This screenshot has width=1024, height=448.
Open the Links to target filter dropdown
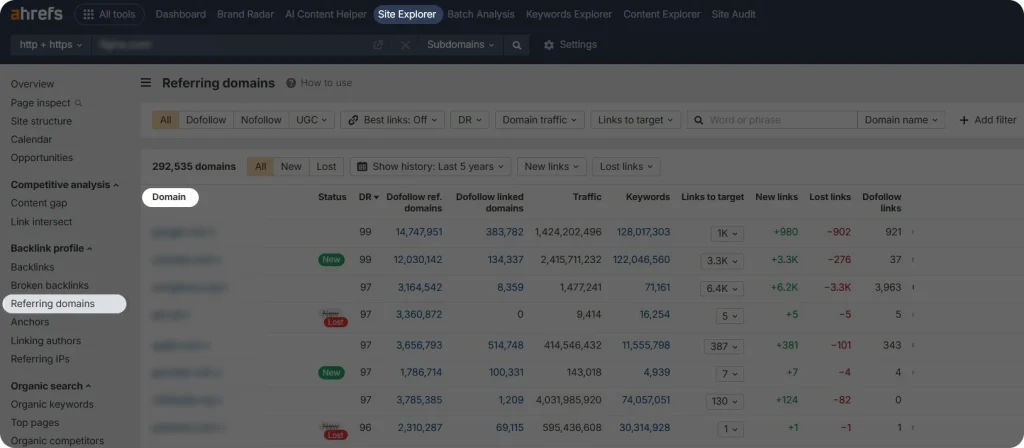click(635, 120)
